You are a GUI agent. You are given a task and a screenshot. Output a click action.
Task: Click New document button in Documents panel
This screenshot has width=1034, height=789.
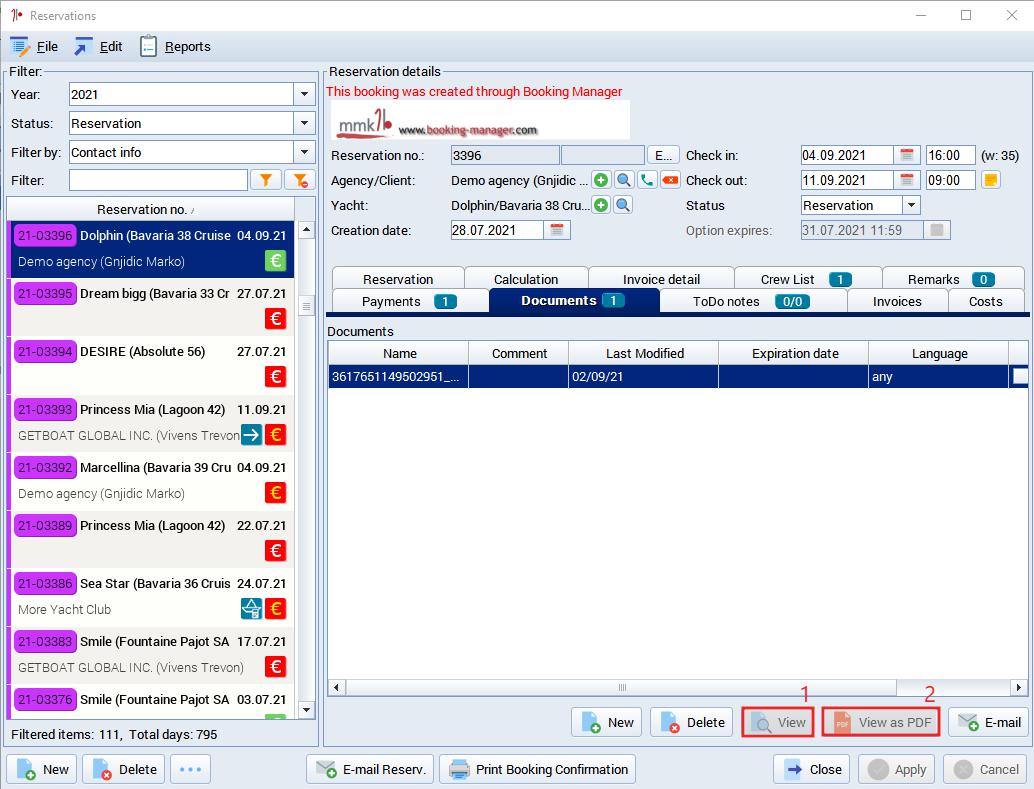pos(607,722)
